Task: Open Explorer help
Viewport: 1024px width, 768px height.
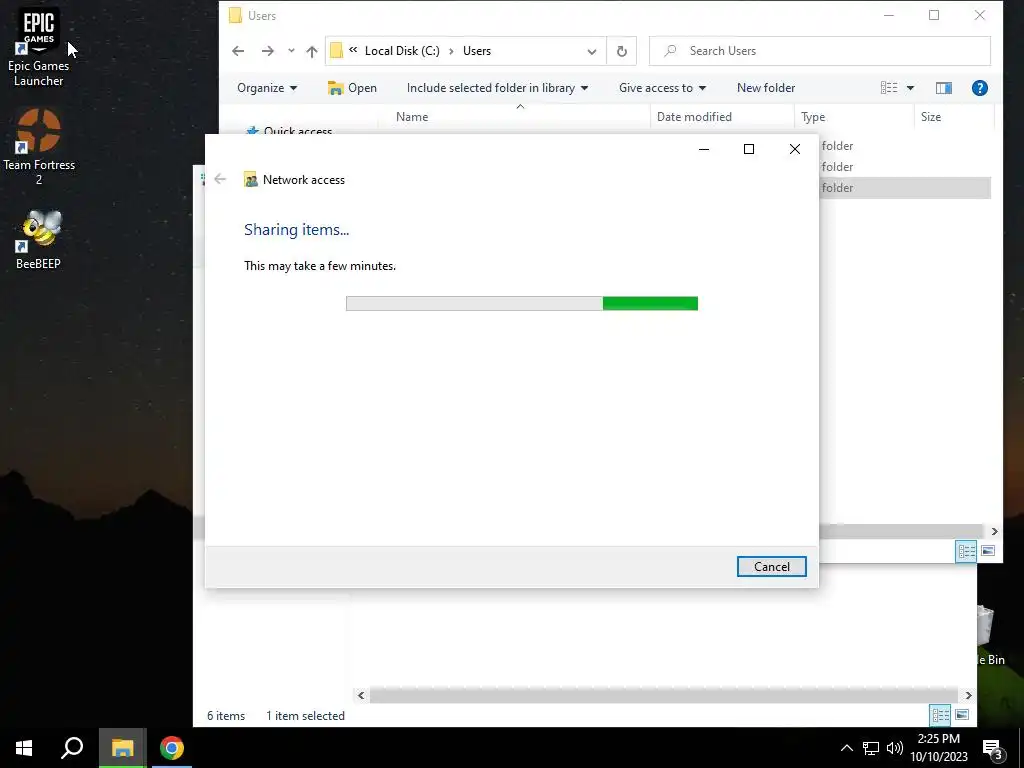Action: pos(980,88)
